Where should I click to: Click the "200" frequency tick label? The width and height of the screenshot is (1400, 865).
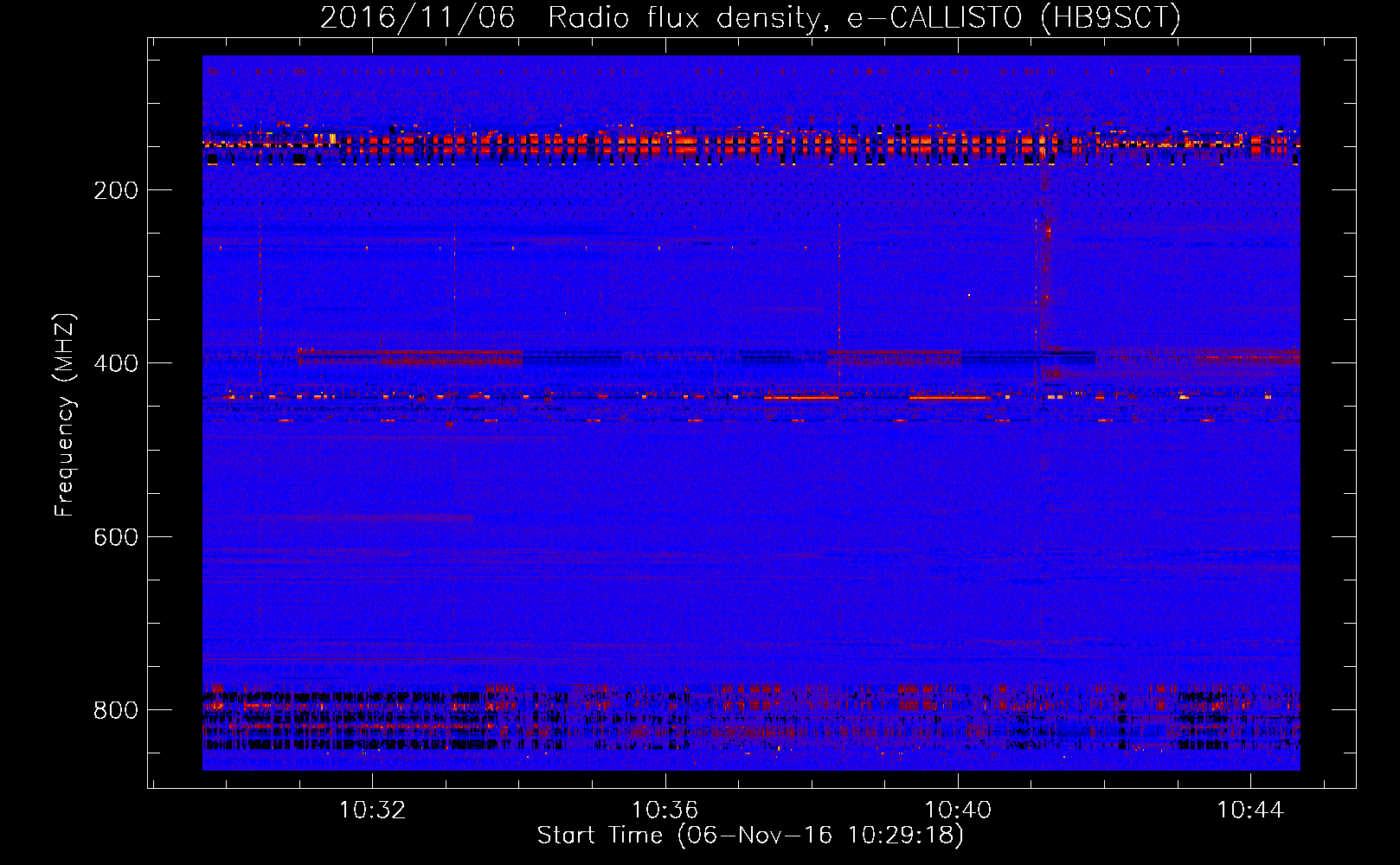click(x=115, y=190)
